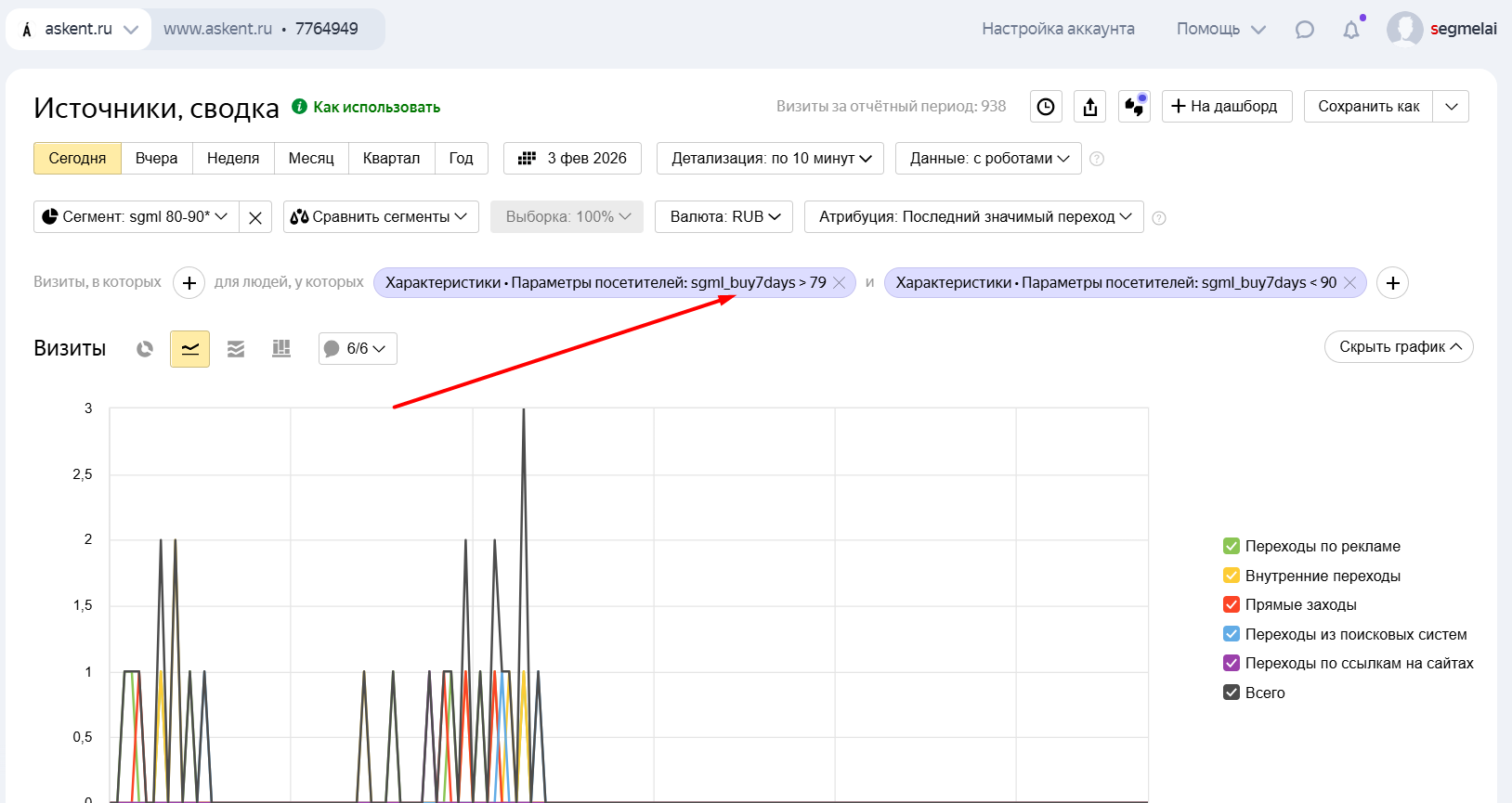Uncheck Переходы по рекламе legend checkbox
The width and height of the screenshot is (1512, 803).
click(x=1232, y=546)
